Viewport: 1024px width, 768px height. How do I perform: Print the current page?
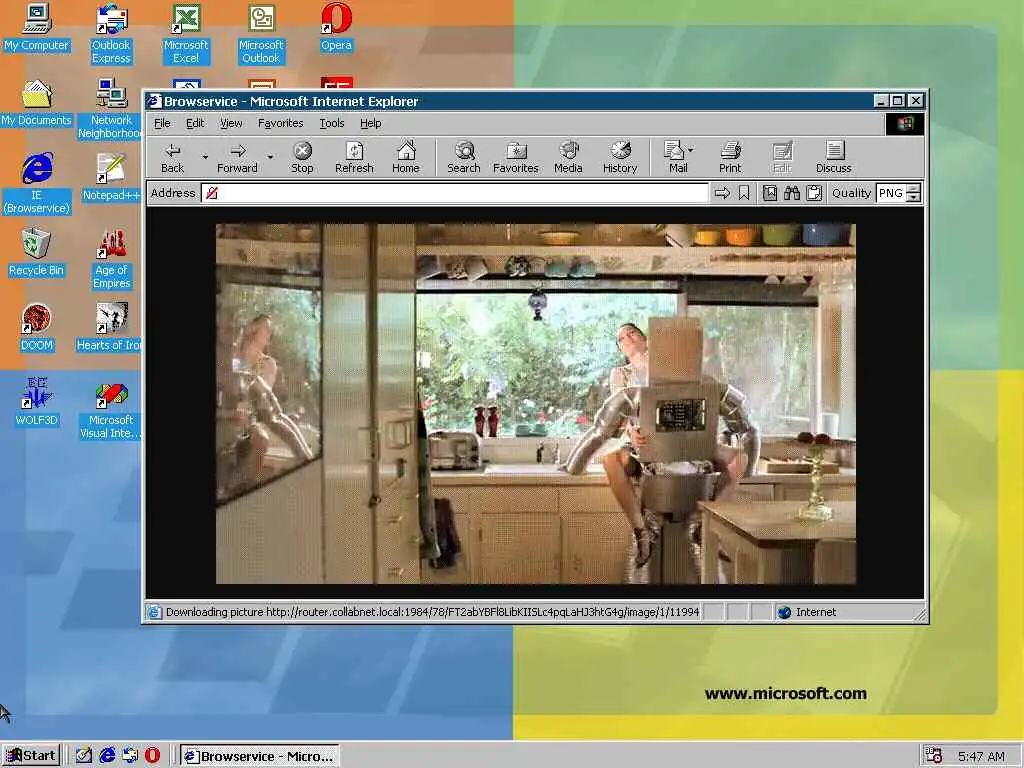[x=730, y=157]
